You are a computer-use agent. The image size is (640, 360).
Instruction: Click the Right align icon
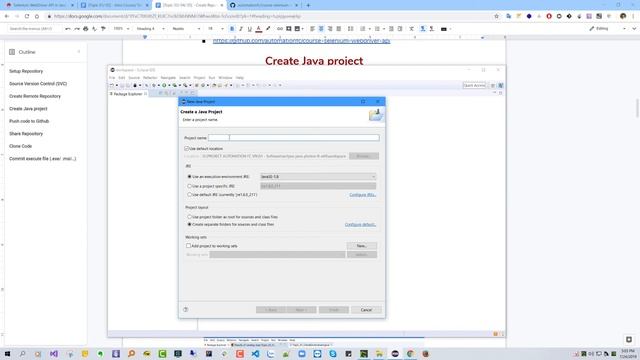330,29
